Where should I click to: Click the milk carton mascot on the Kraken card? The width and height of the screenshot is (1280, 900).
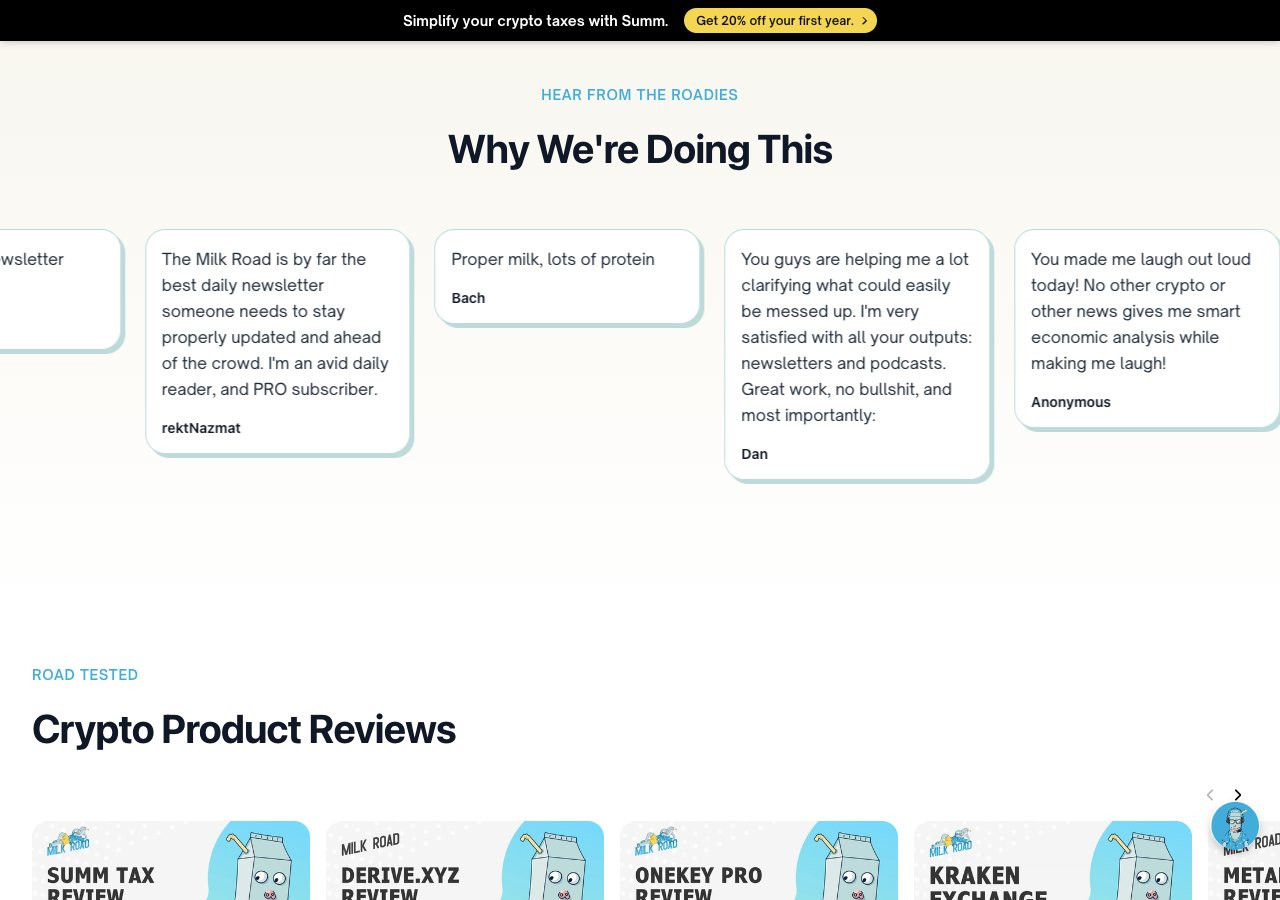coord(1140,865)
